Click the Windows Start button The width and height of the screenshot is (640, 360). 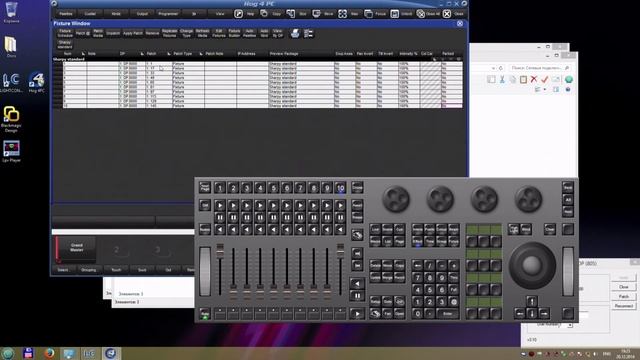click(x=7, y=353)
